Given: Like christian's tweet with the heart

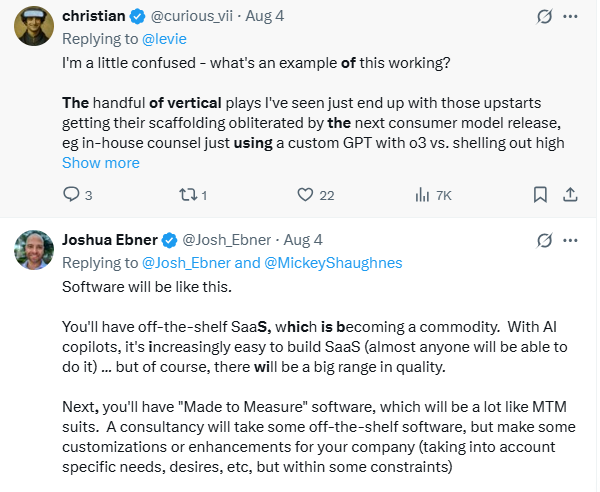Looking at the screenshot, I should point(305,195).
